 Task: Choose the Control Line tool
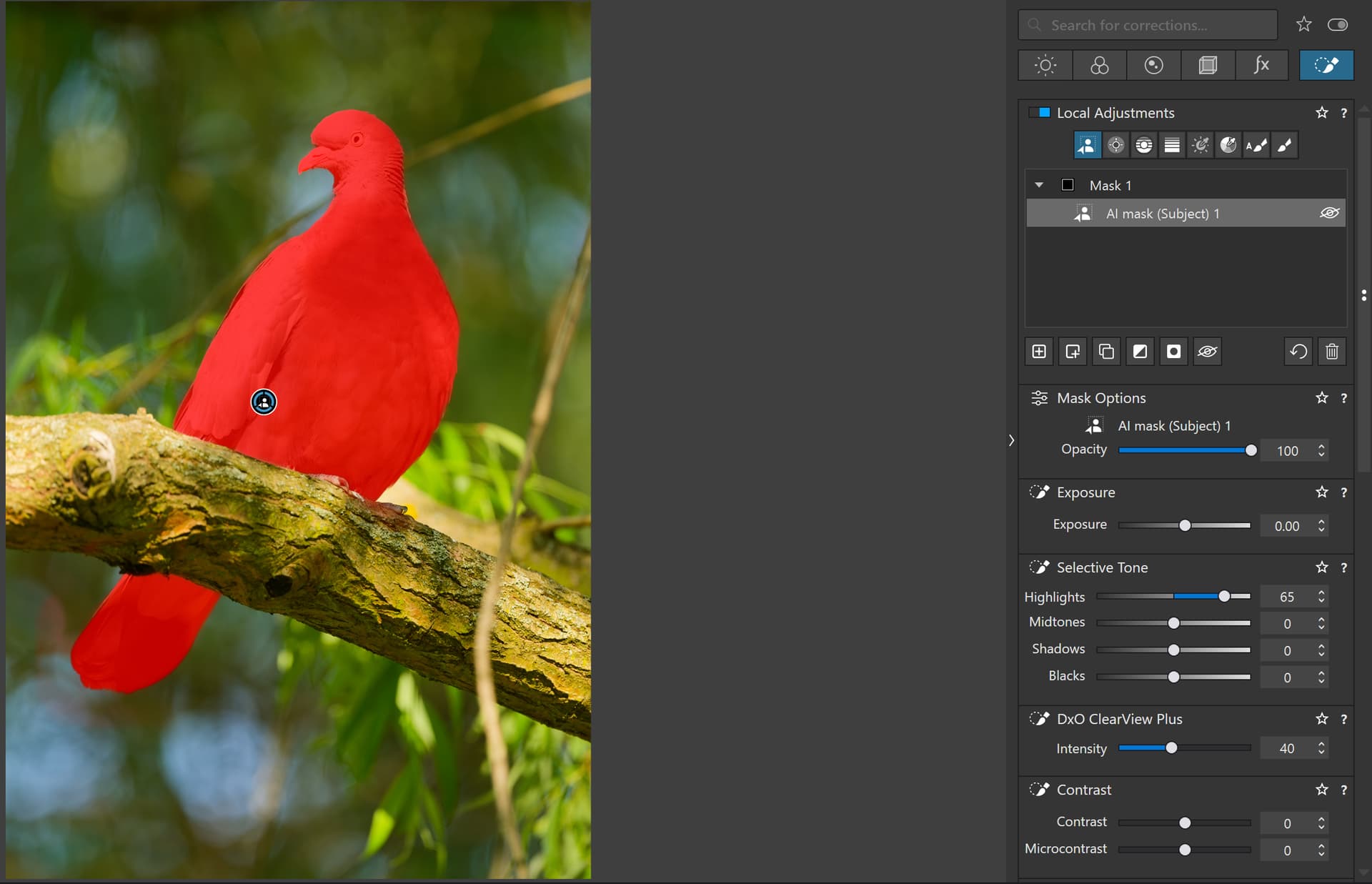click(1143, 146)
